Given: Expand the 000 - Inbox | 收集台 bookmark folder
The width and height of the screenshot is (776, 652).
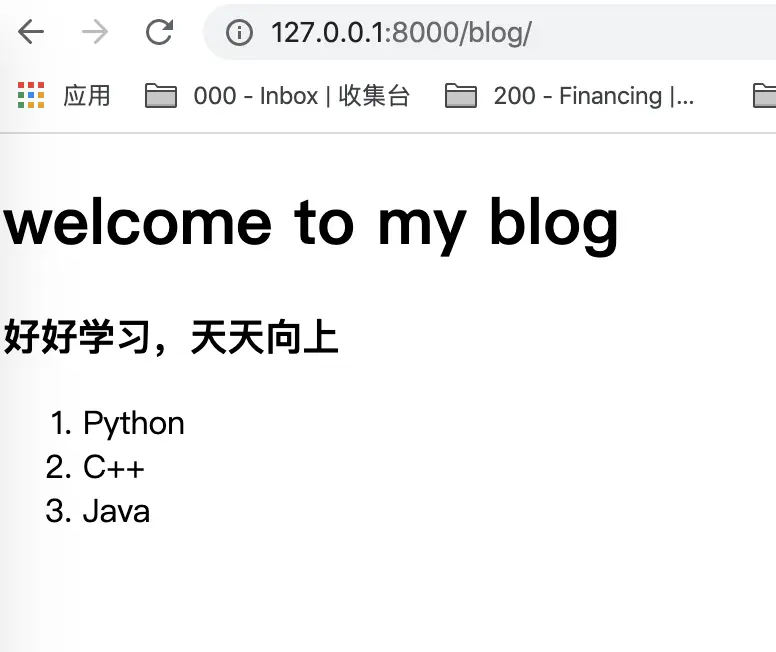Looking at the screenshot, I should tap(301, 96).
